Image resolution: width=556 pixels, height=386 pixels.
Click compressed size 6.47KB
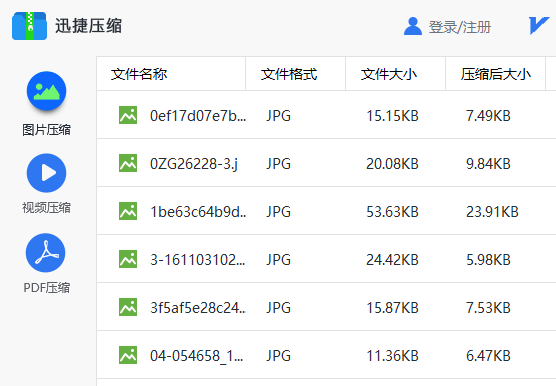(488, 356)
